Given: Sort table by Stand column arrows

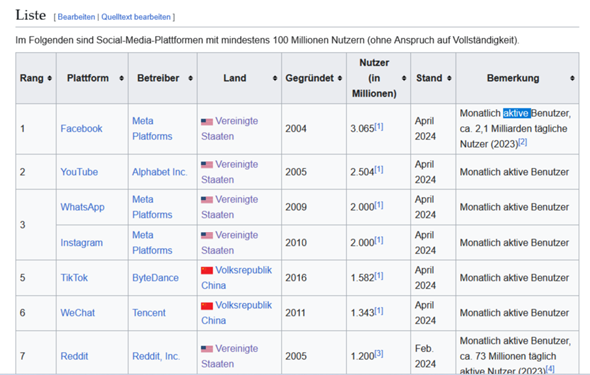Looking at the screenshot, I should tap(449, 78).
